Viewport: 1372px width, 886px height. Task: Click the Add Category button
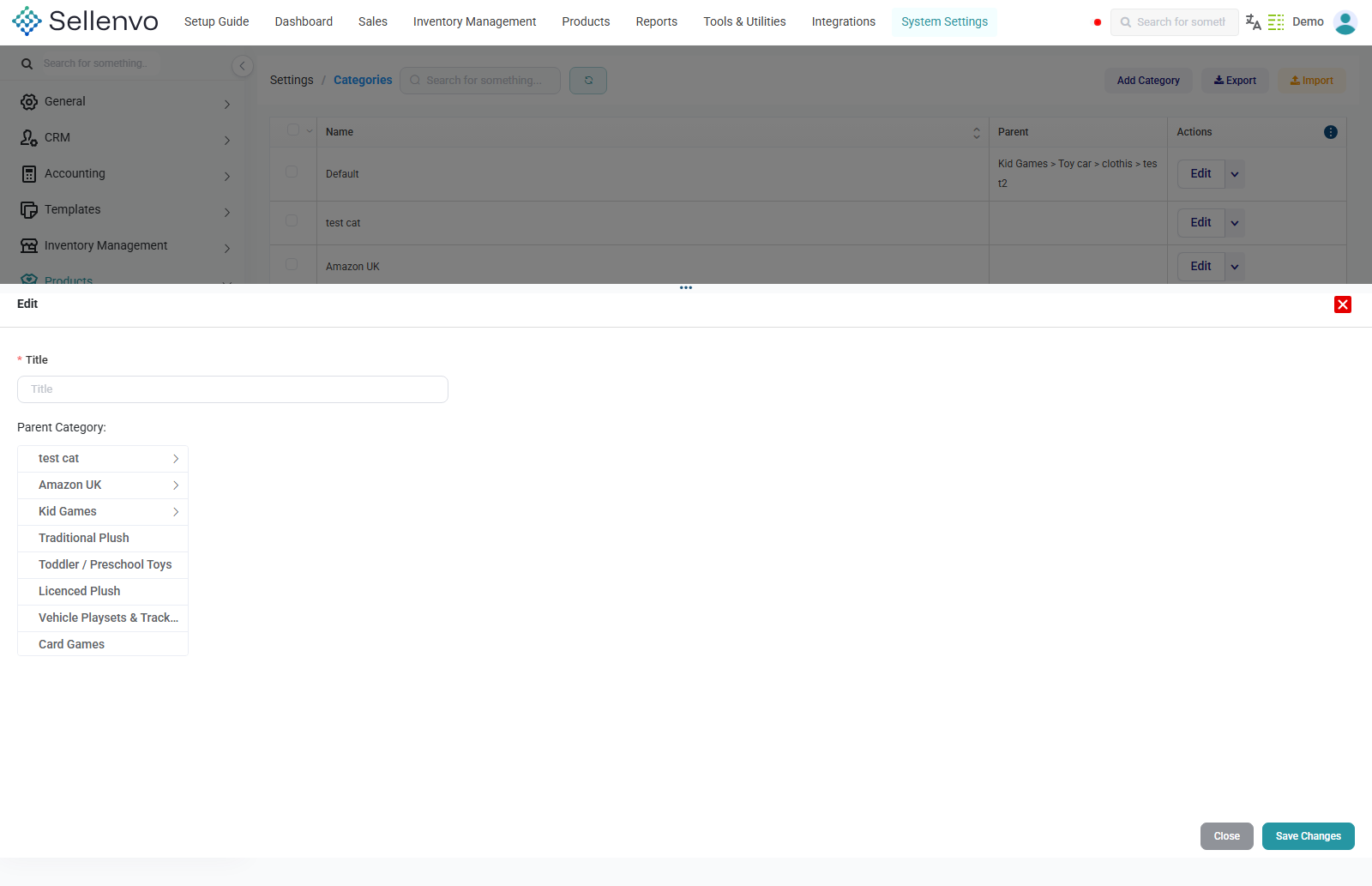click(x=1148, y=81)
